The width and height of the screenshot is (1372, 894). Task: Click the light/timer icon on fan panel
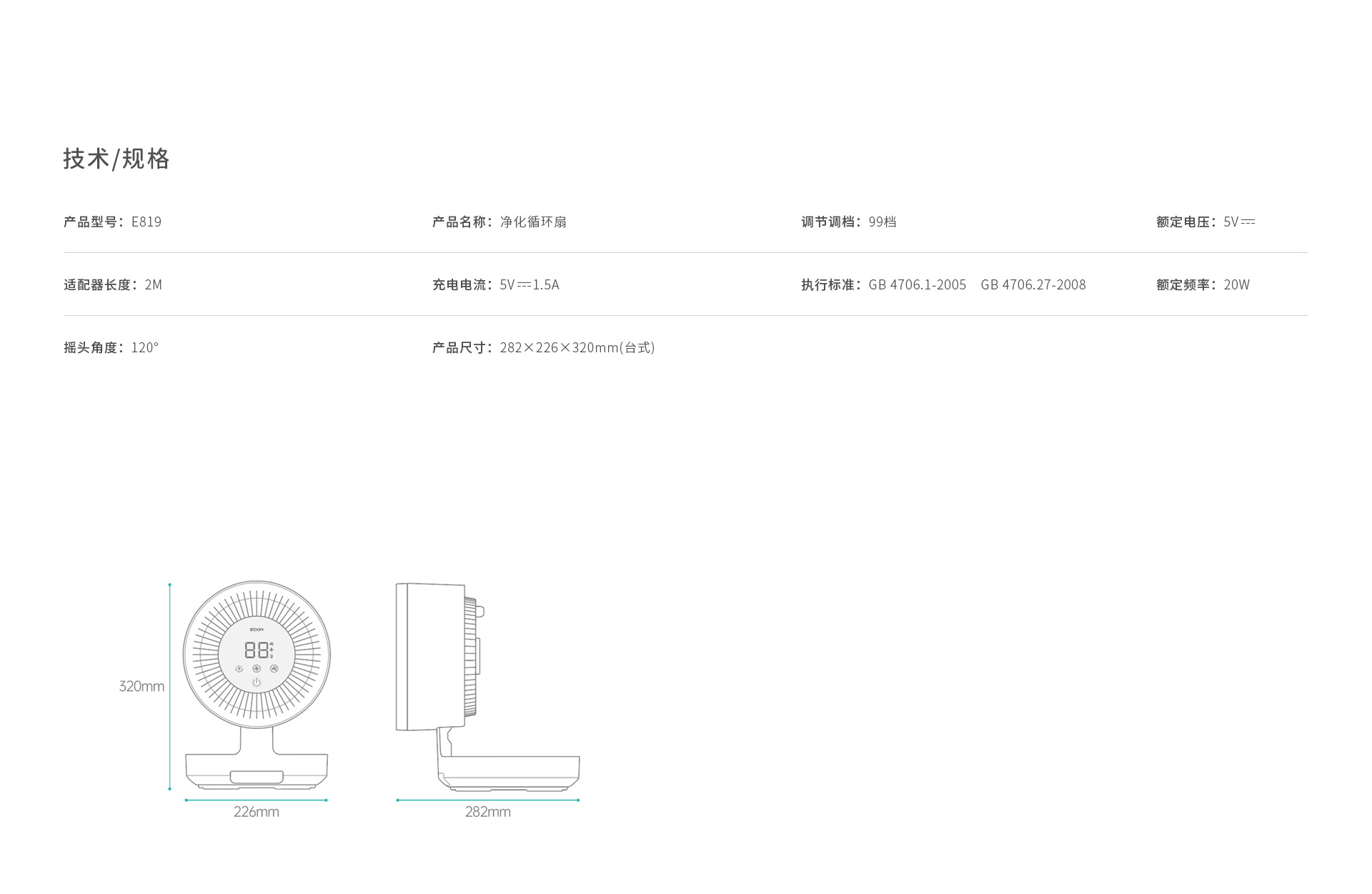click(x=239, y=669)
